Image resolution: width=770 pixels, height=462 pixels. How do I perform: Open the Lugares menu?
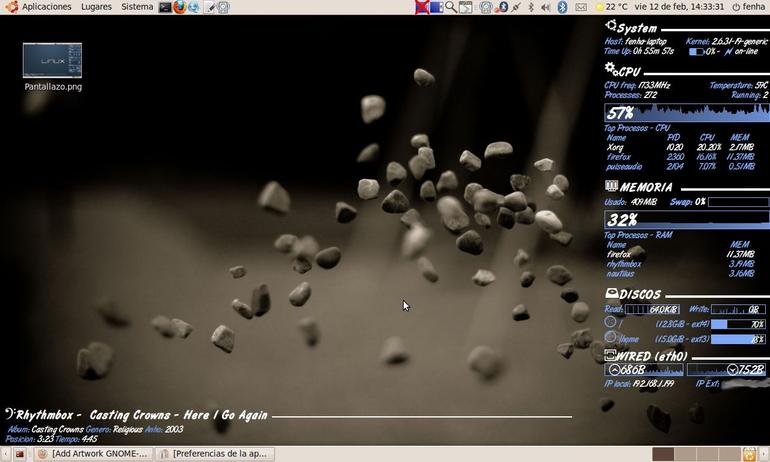click(x=96, y=7)
